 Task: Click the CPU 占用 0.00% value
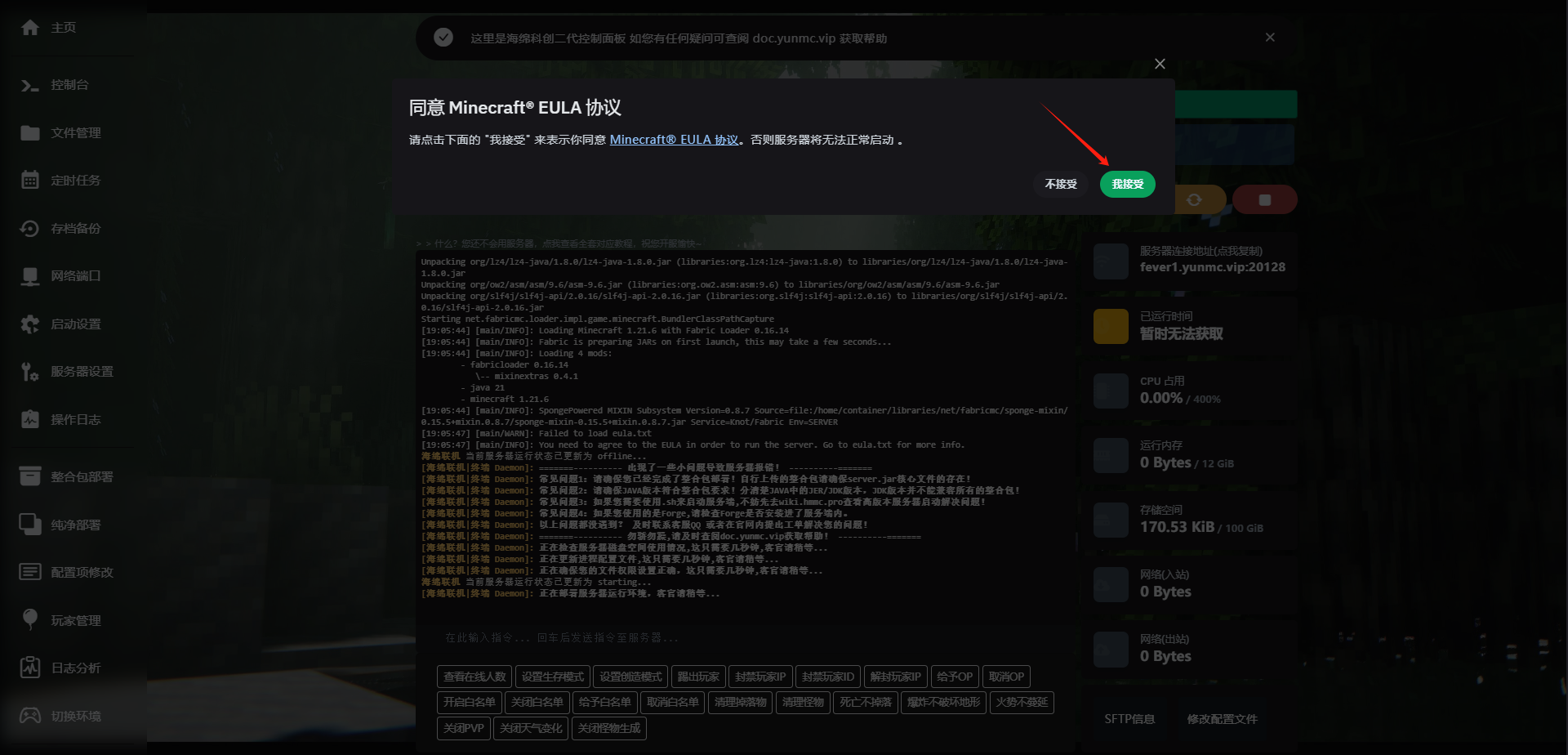point(1161,398)
